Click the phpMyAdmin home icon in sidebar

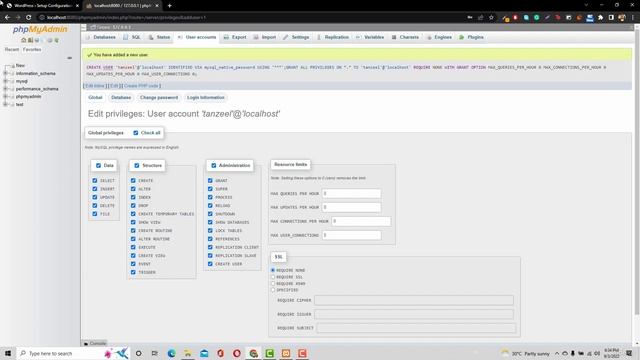point(23,40)
